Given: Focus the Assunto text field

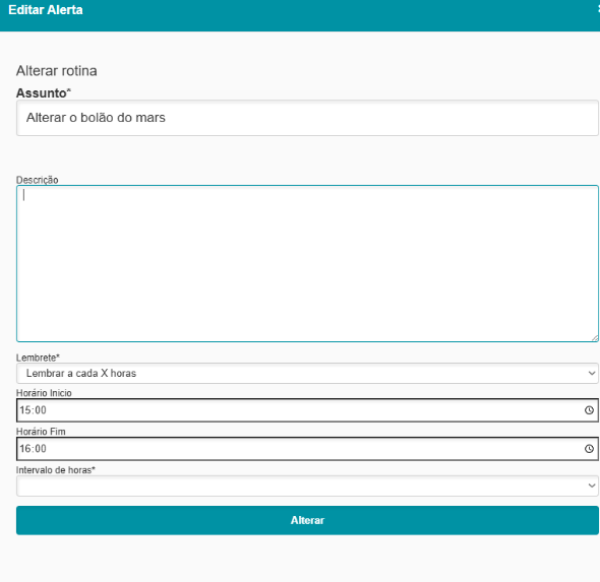Looking at the screenshot, I should pos(307,117).
